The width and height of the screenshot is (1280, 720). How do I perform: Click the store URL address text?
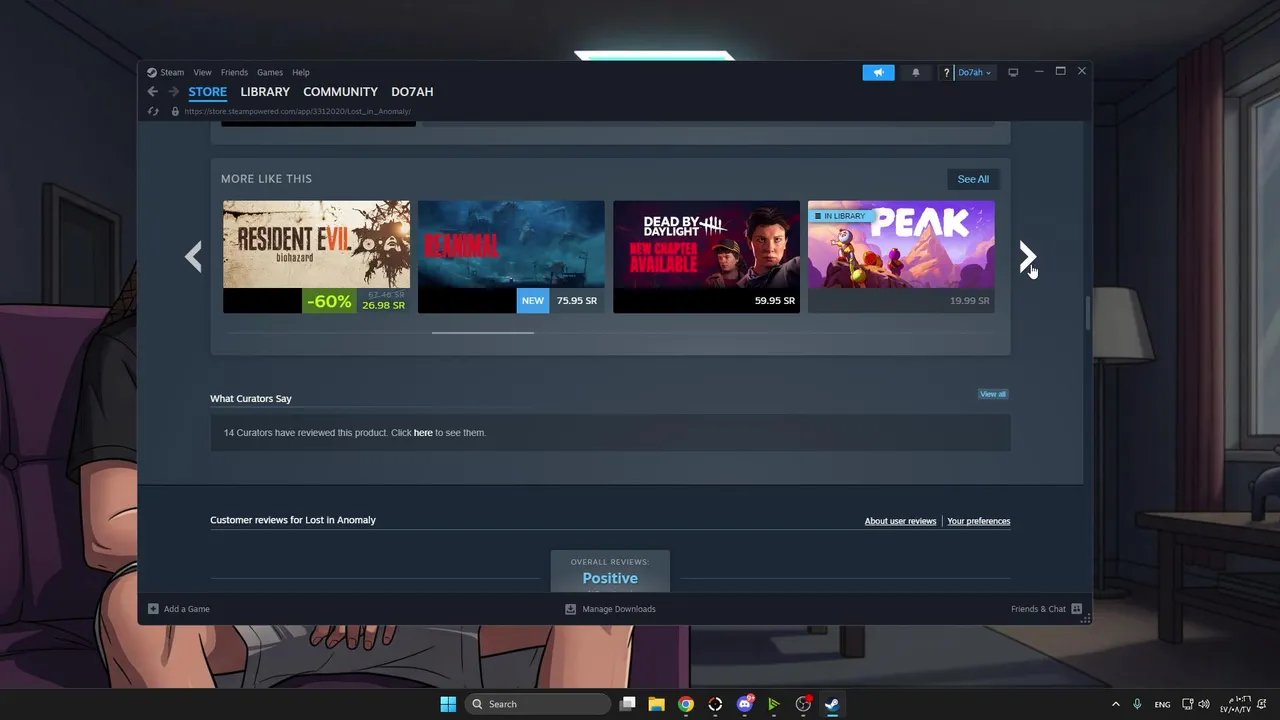coord(297,111)
